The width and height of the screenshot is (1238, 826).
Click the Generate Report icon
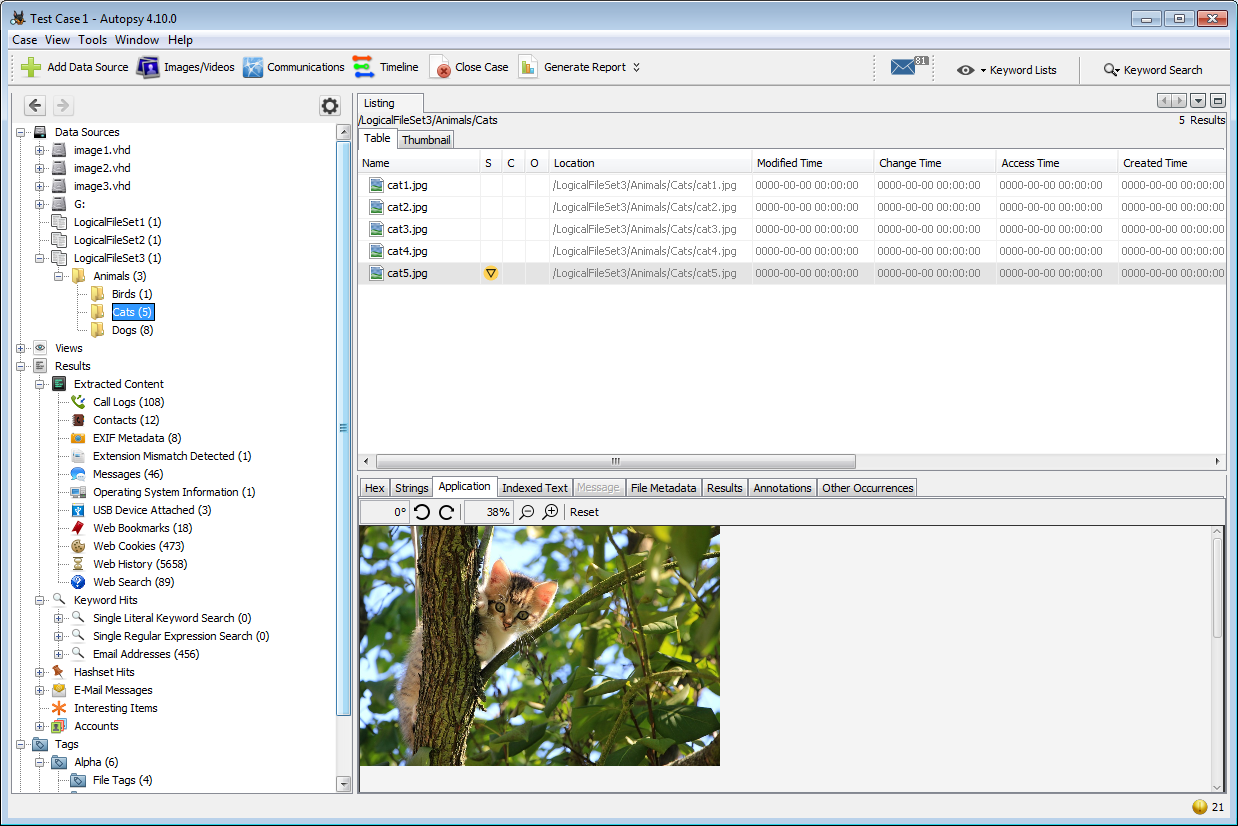(528, 67)
